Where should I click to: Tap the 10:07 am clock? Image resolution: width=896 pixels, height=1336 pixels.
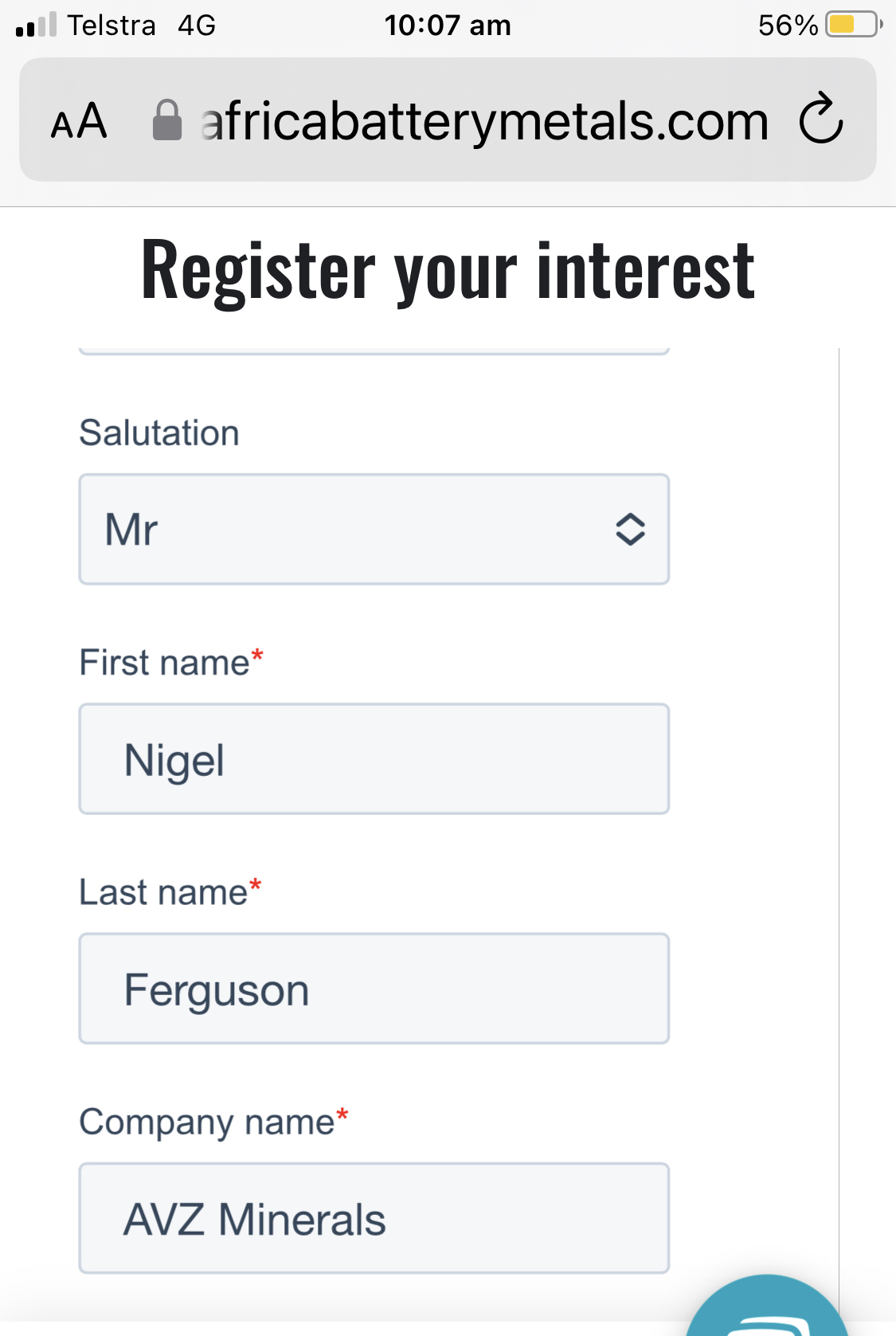point(448,25)
